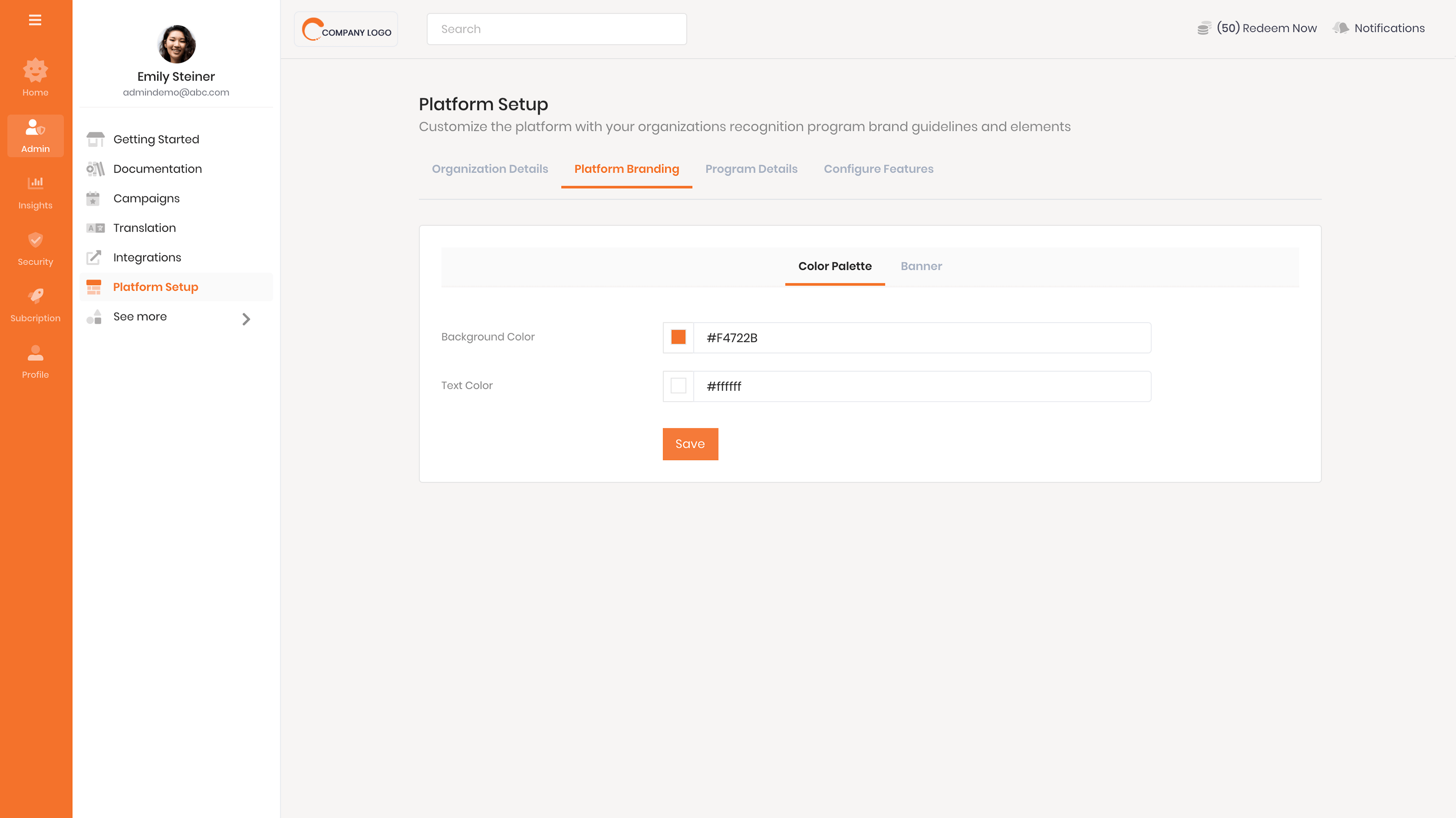Click the company logo image

pyautogui.click(x=346, y=29)
